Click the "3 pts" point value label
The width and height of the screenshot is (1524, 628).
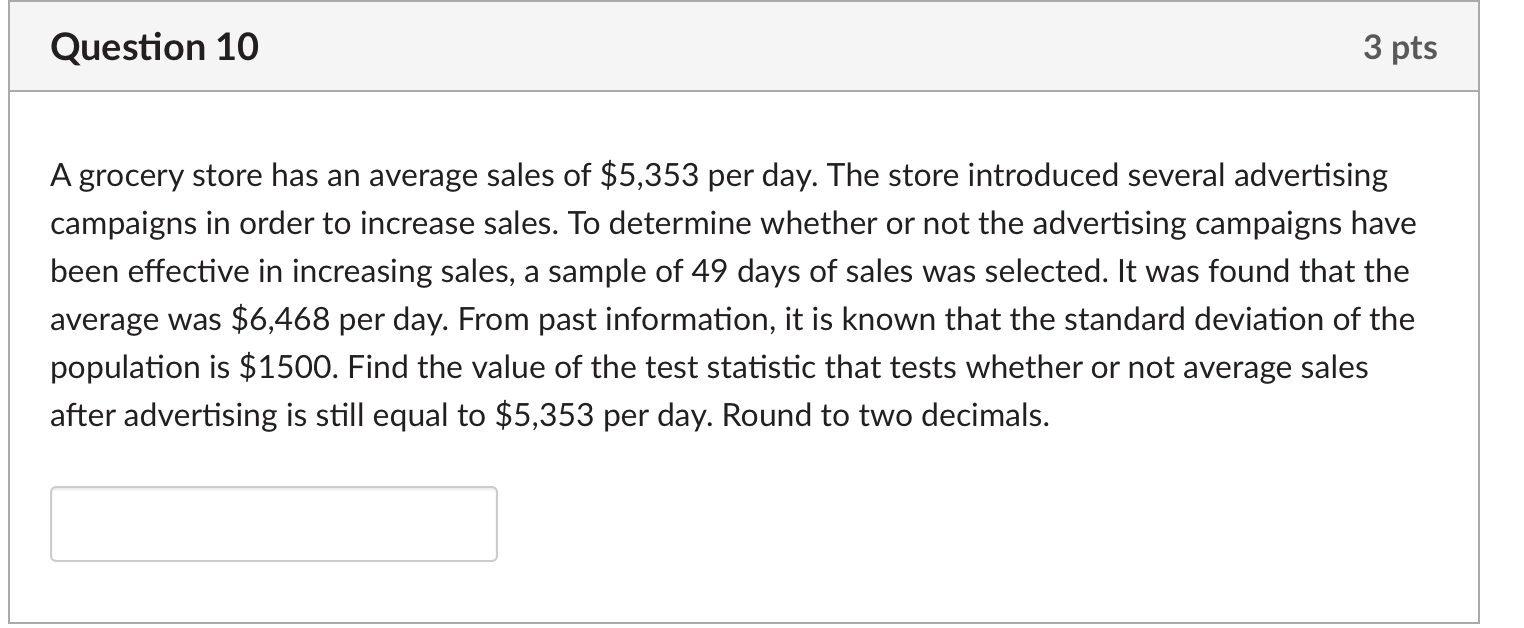coord(1399,47)
